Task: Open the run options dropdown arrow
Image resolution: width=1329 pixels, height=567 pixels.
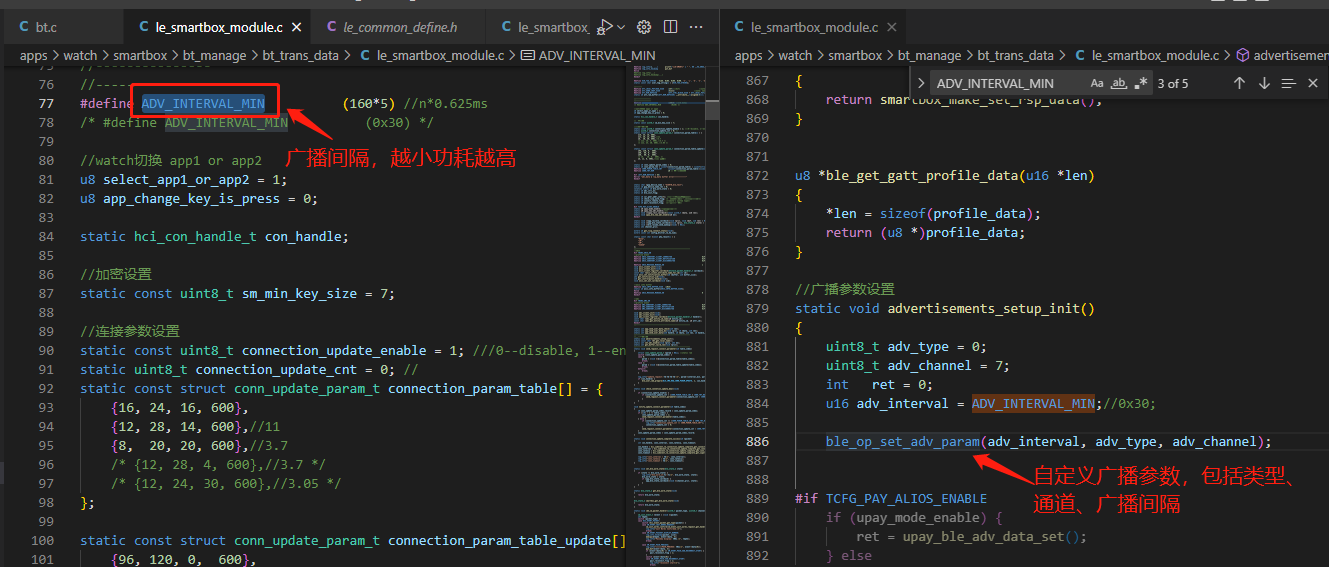Action: [x=621, y=27]
